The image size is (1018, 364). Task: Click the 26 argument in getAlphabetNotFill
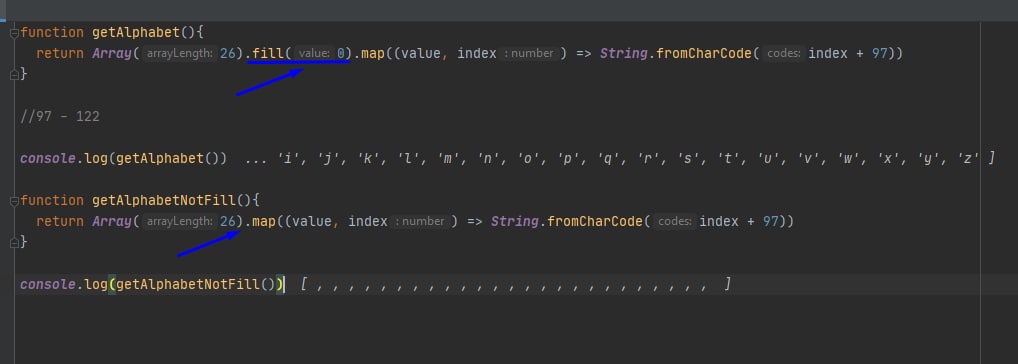pyautogui.click(x=227, y=221)
